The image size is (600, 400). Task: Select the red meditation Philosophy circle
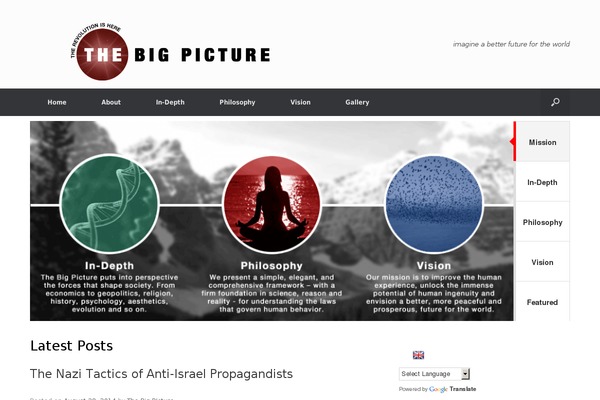point(272,204)
